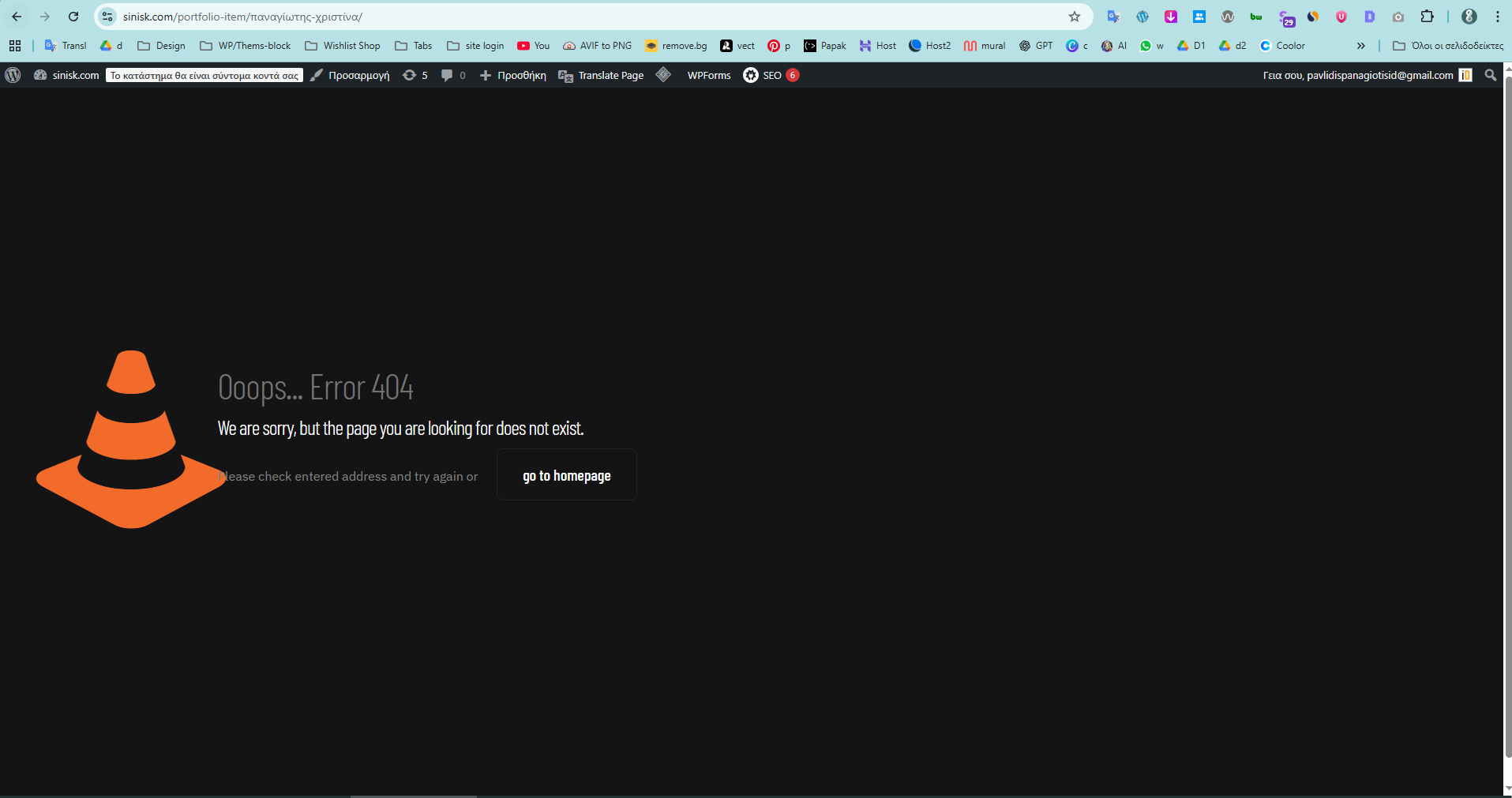
Task: Click the search magnifier in WordPress admin bar
Action: click(1490, 75)
